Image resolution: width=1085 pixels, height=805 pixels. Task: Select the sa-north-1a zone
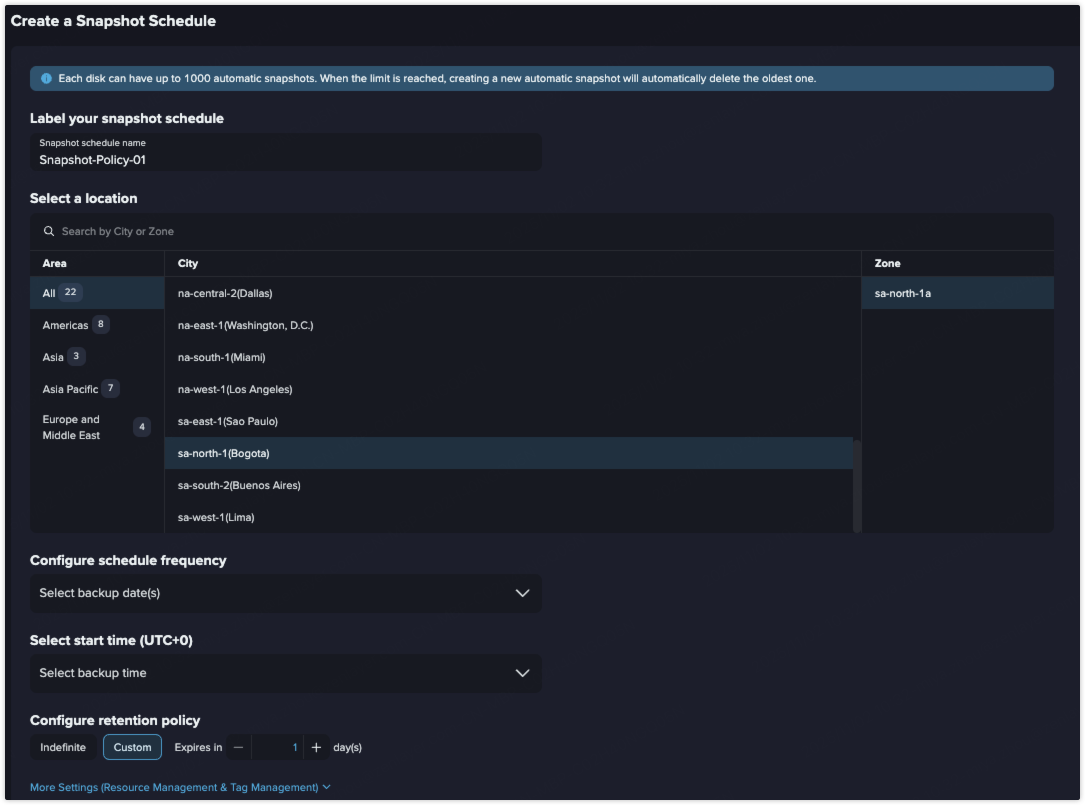(x=903, y=293)
